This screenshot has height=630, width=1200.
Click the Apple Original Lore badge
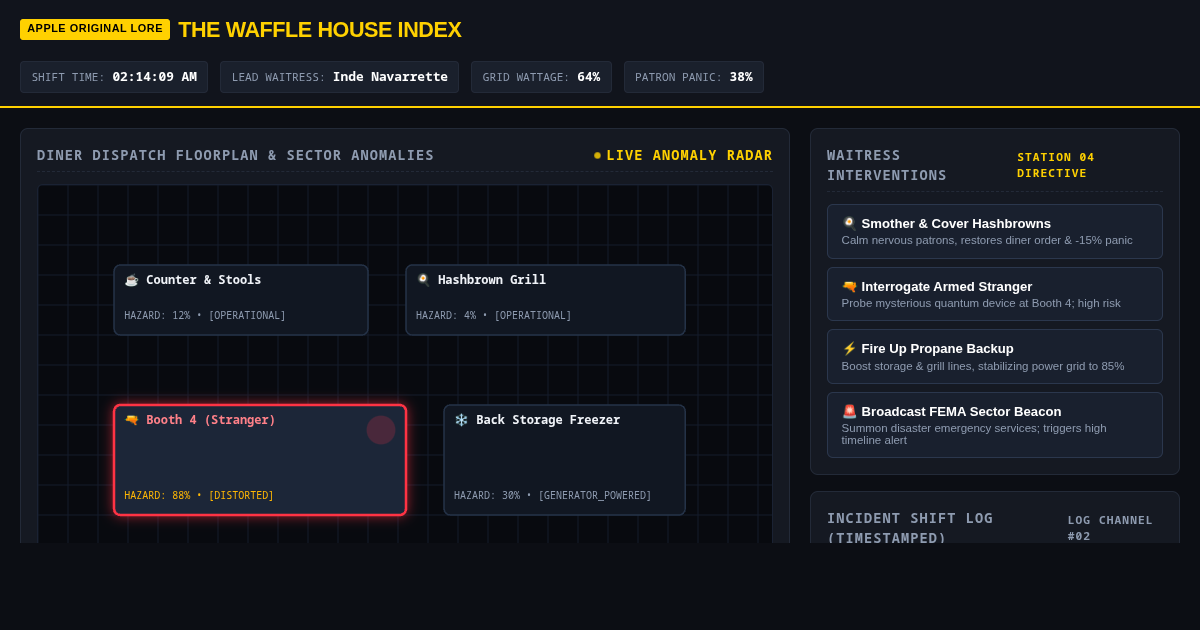tap(95, 29)
